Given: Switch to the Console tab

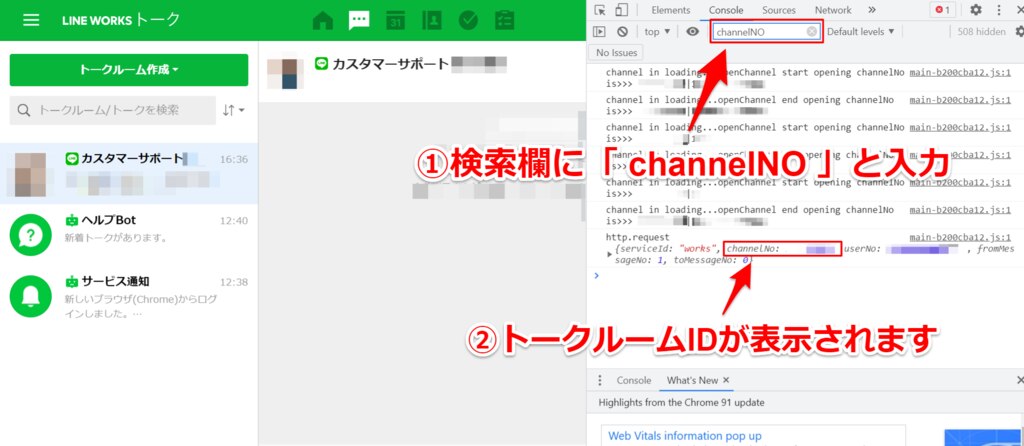Looking at the screenshot, I should point(726,10).
